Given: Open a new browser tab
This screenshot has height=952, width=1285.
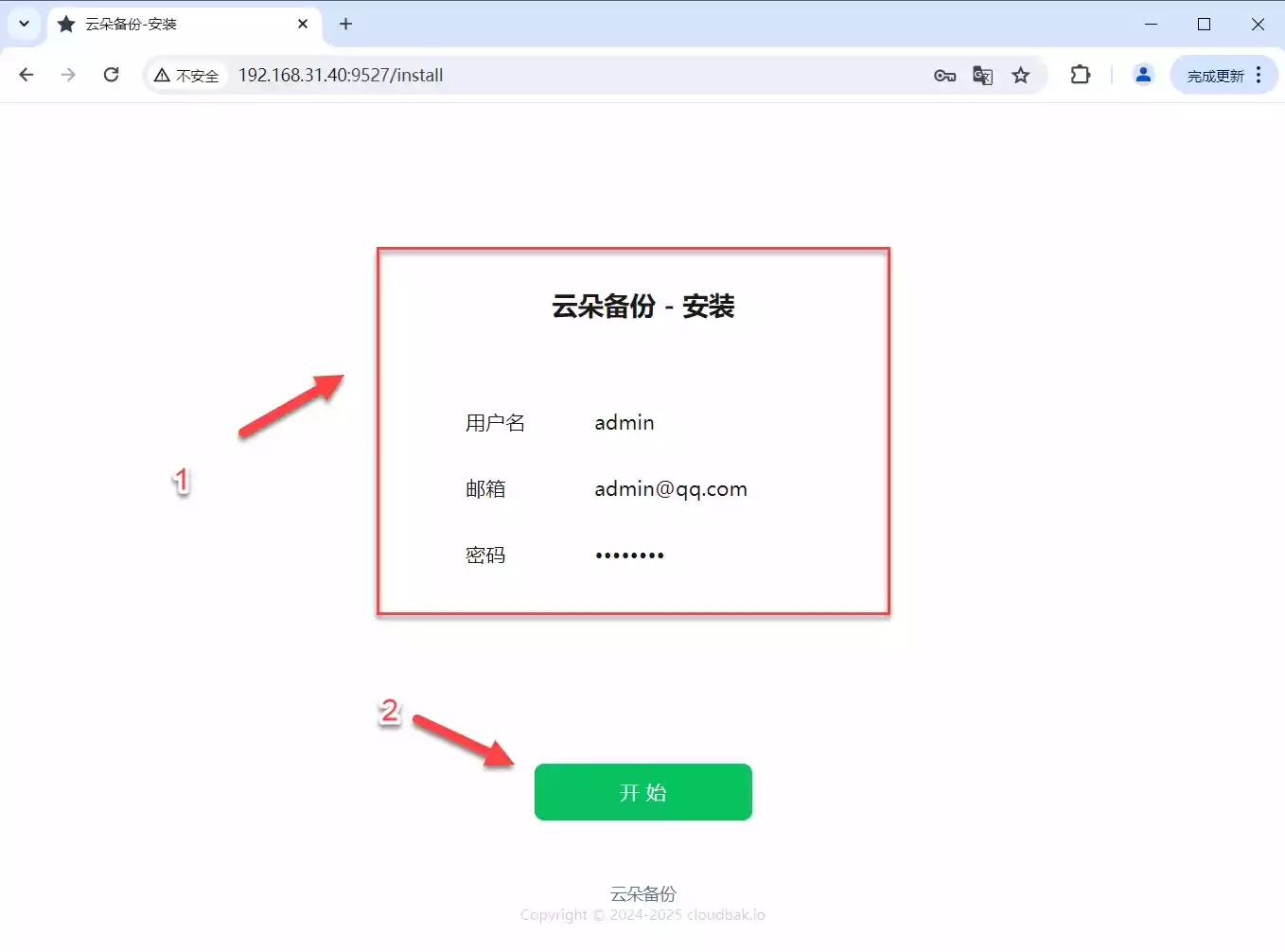Looking at the screenshot, I should (x=345, y=24).
